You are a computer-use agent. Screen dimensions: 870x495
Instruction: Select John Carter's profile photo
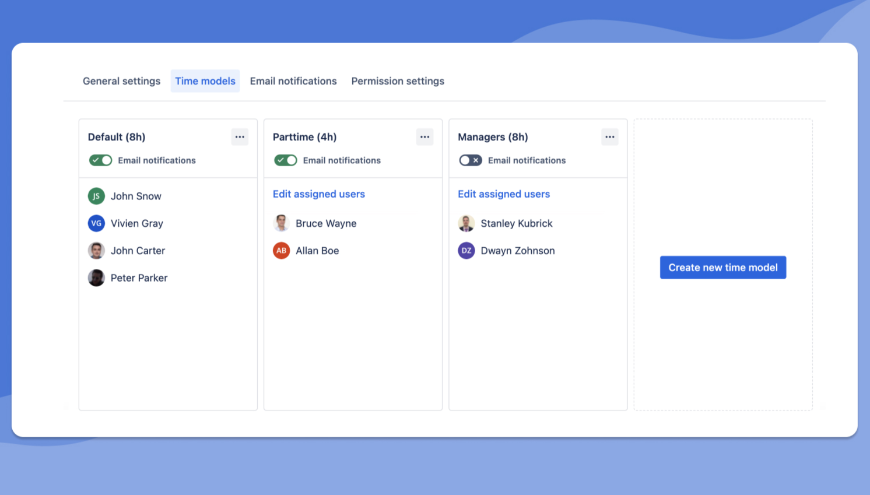[x=96, y=250]
